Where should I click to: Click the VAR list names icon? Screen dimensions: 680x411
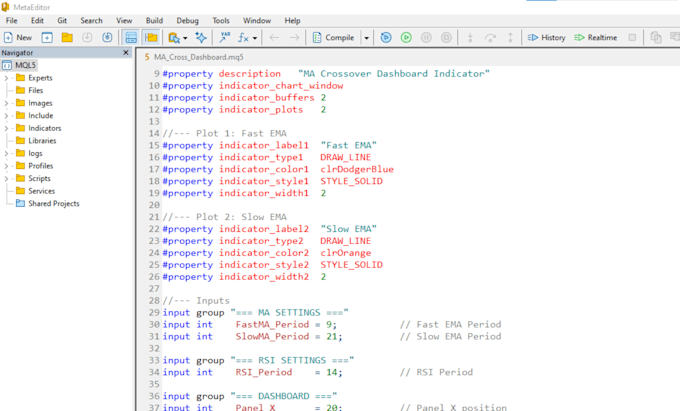(225, 38)
